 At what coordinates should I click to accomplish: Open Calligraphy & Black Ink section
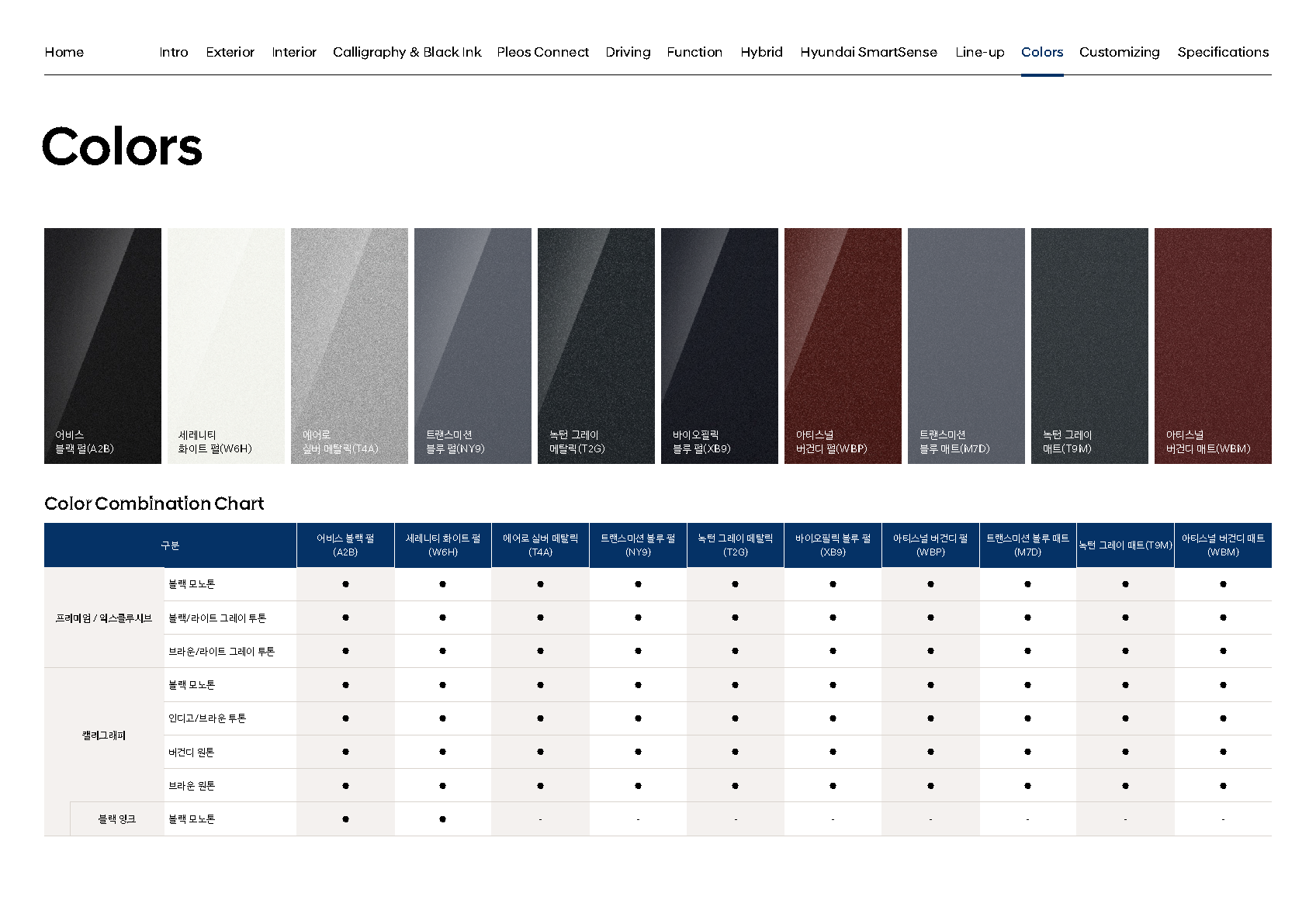(x=407, y=52)
